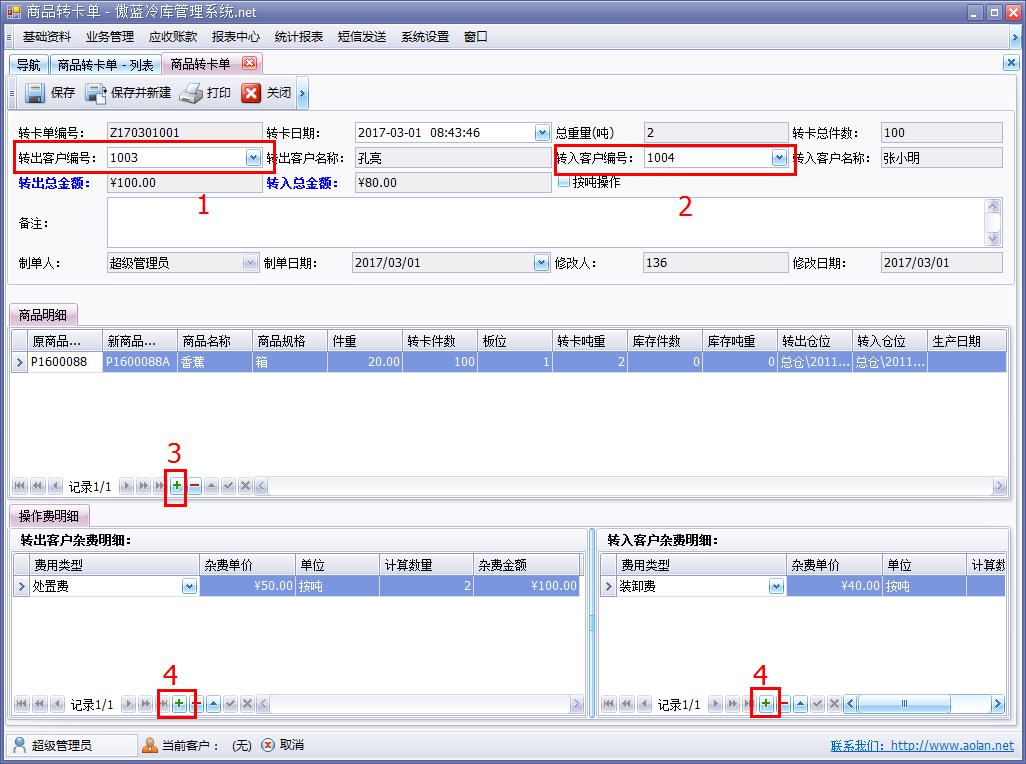Add a fee row under 转入客户杂费明细
Viewport: 1026px width, 764px height.
(765, 704)
